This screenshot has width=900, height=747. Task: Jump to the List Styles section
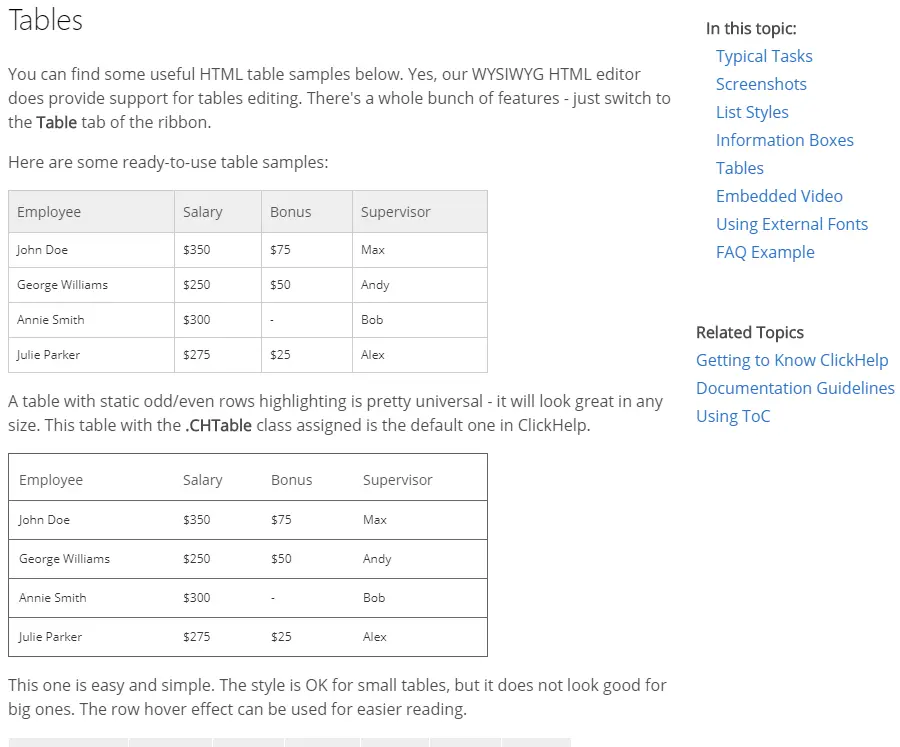coord(752,112)
